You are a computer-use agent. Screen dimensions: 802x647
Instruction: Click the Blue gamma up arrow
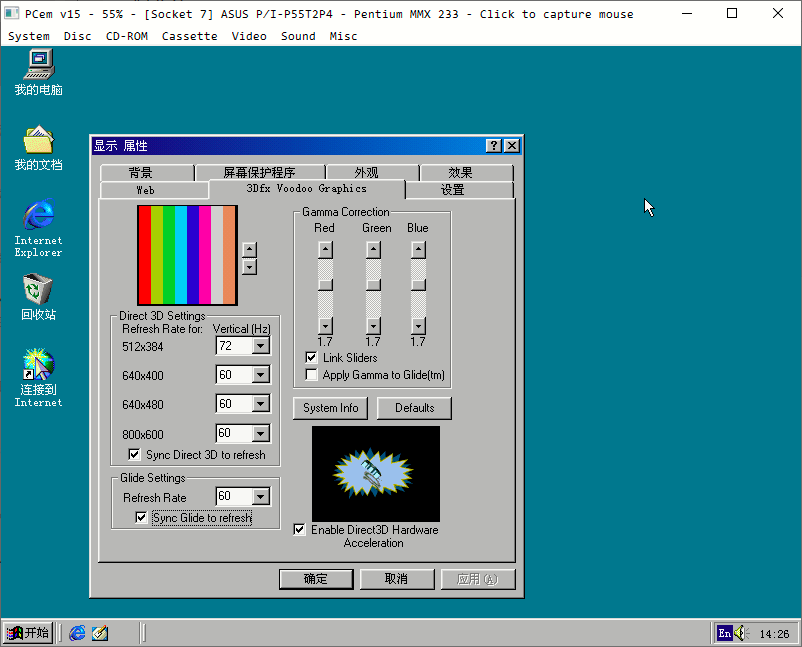tap(418, 250)
